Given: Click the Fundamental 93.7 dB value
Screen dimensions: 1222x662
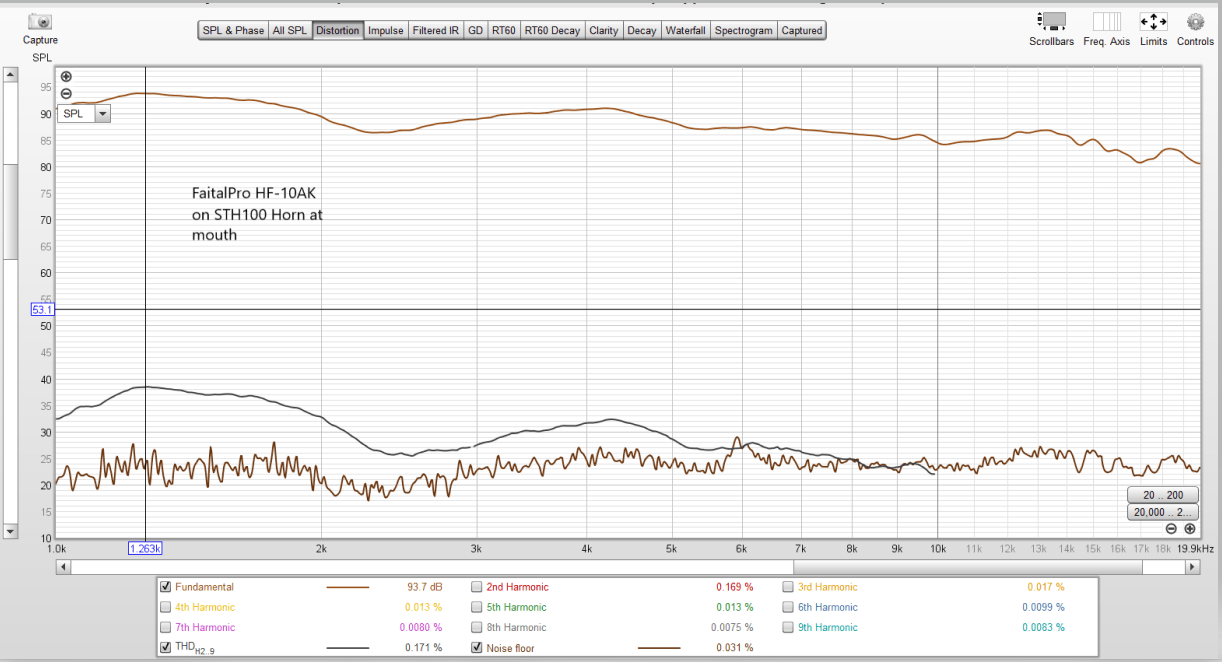Looking at the screenshot, I should pyautogui.click(x=425, y=587).
